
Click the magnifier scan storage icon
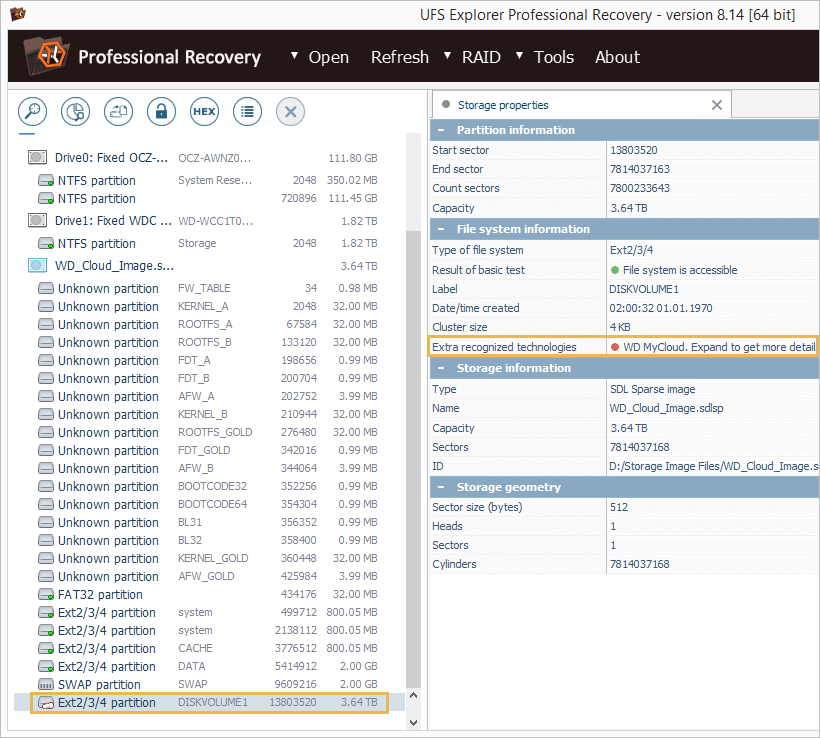[x=32, y=111]
